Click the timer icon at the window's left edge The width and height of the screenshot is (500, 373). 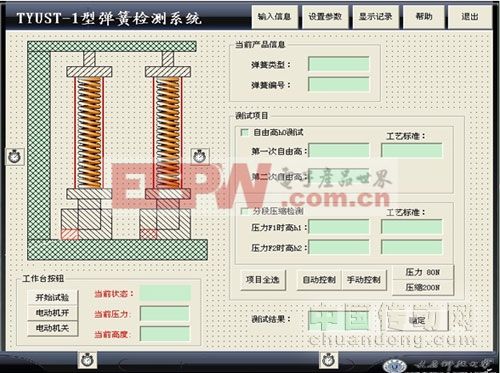(15, 156)
